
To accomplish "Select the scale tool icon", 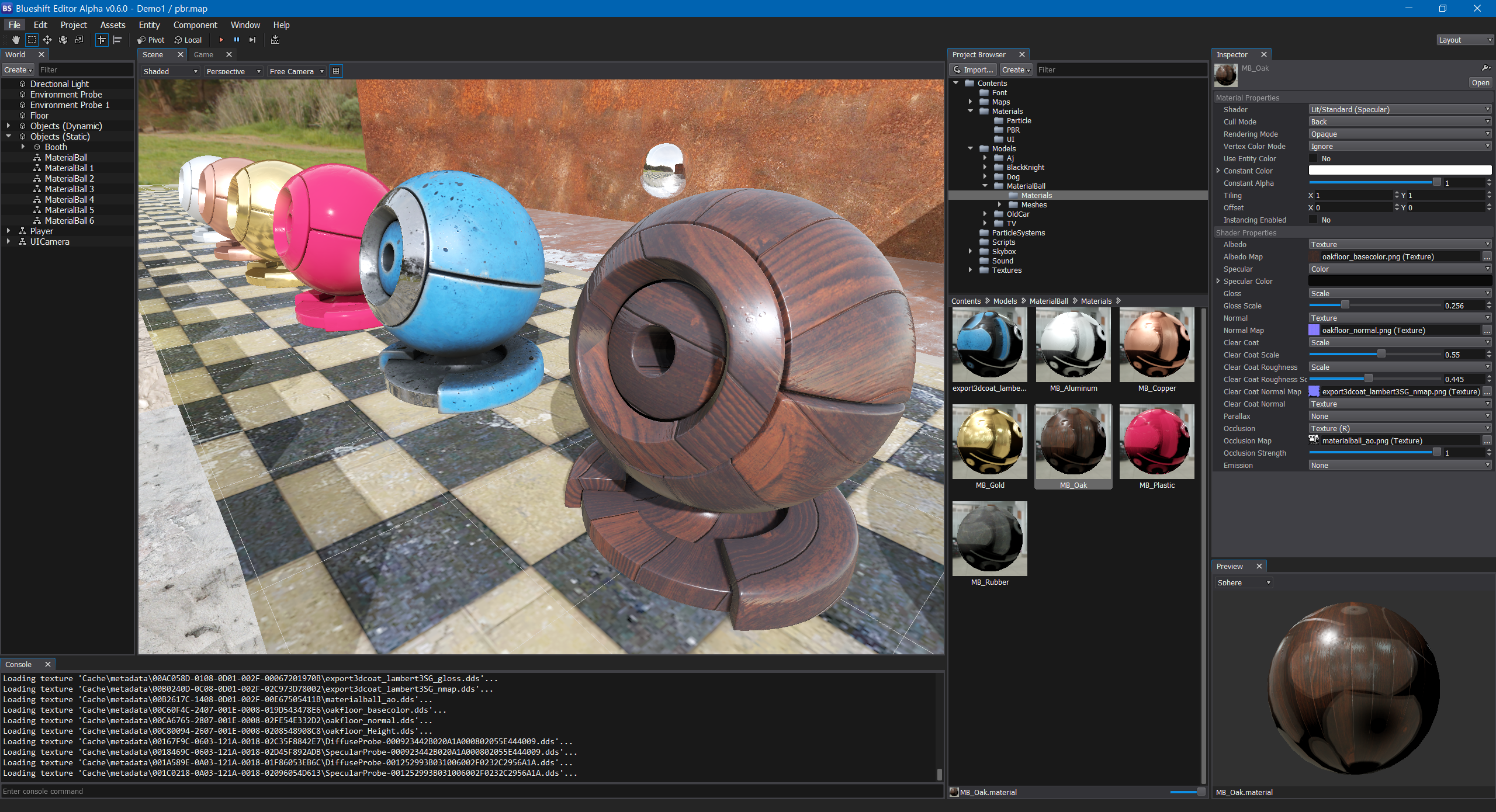I will pos(79,40).
